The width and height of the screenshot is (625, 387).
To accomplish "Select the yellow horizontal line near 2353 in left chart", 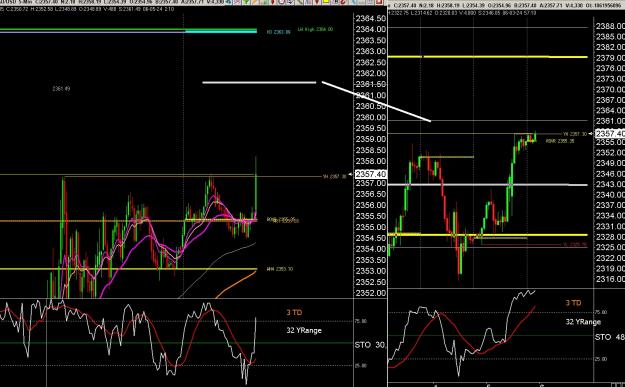I will click(128, 269).
